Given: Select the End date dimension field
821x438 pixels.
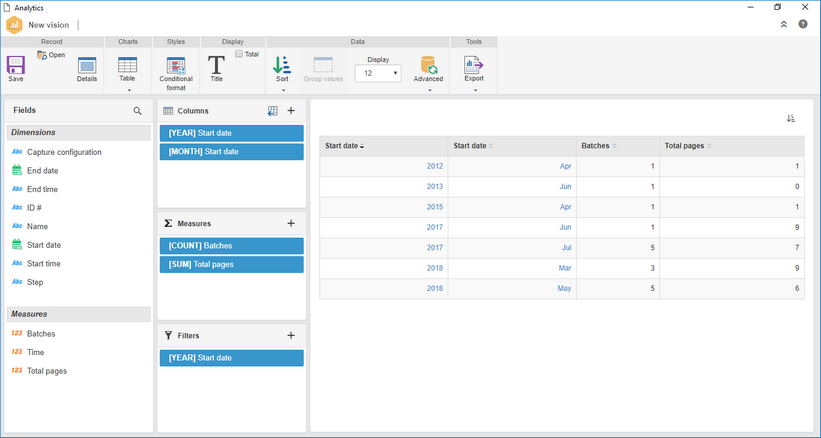Looking at the screenshot, I should 42,171.
